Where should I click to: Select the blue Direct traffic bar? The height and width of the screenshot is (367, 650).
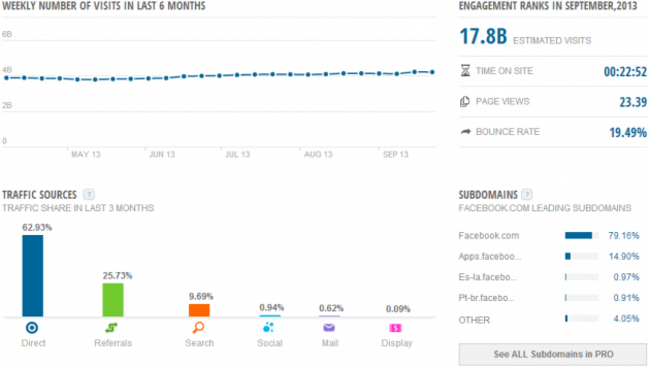tap(33, 276)
